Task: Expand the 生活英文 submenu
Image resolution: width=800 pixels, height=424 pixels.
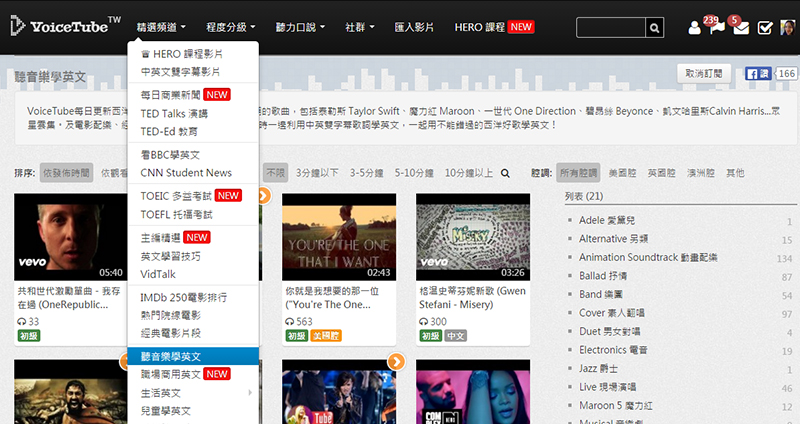Action: (x=192, y=392)
